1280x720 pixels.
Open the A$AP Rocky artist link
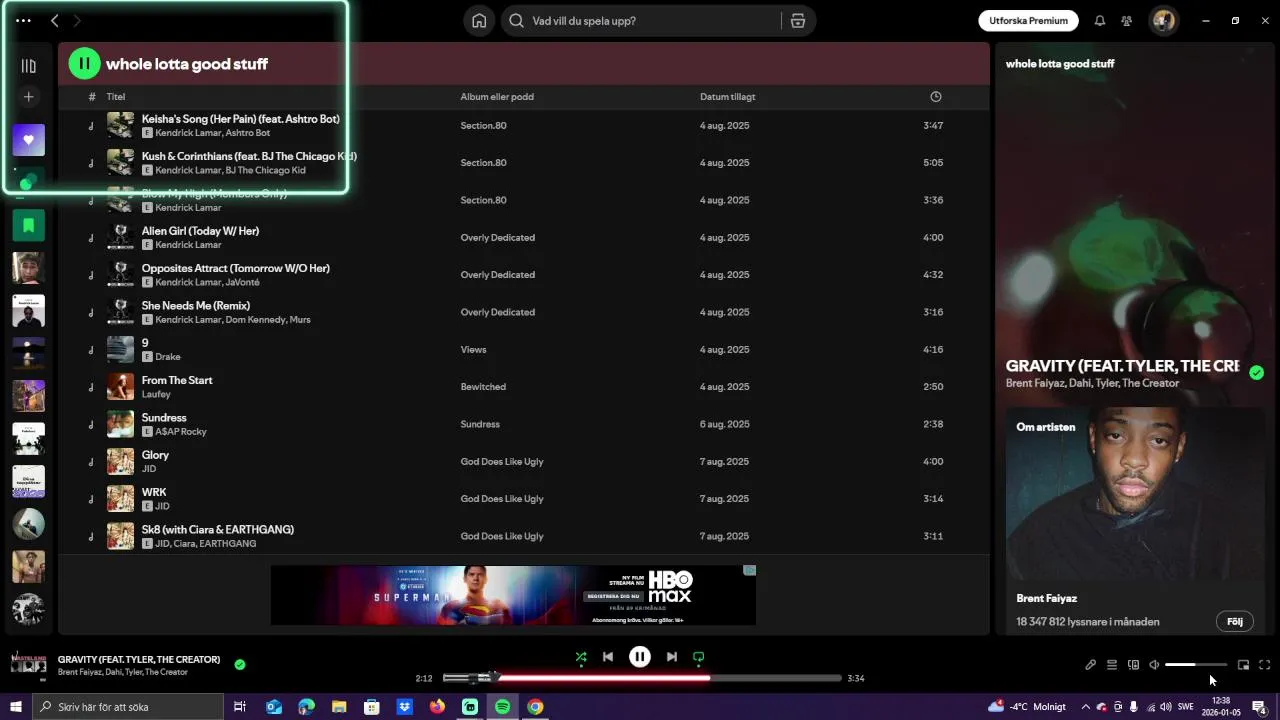point(181,432)
